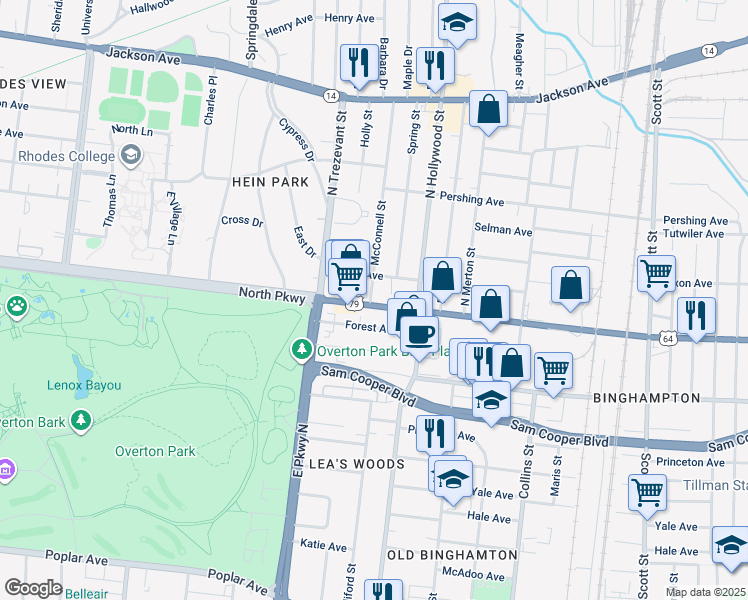Screen dimensions: 748x600
Task: Click the Princeton Ave street label
Action: (690, 462)
